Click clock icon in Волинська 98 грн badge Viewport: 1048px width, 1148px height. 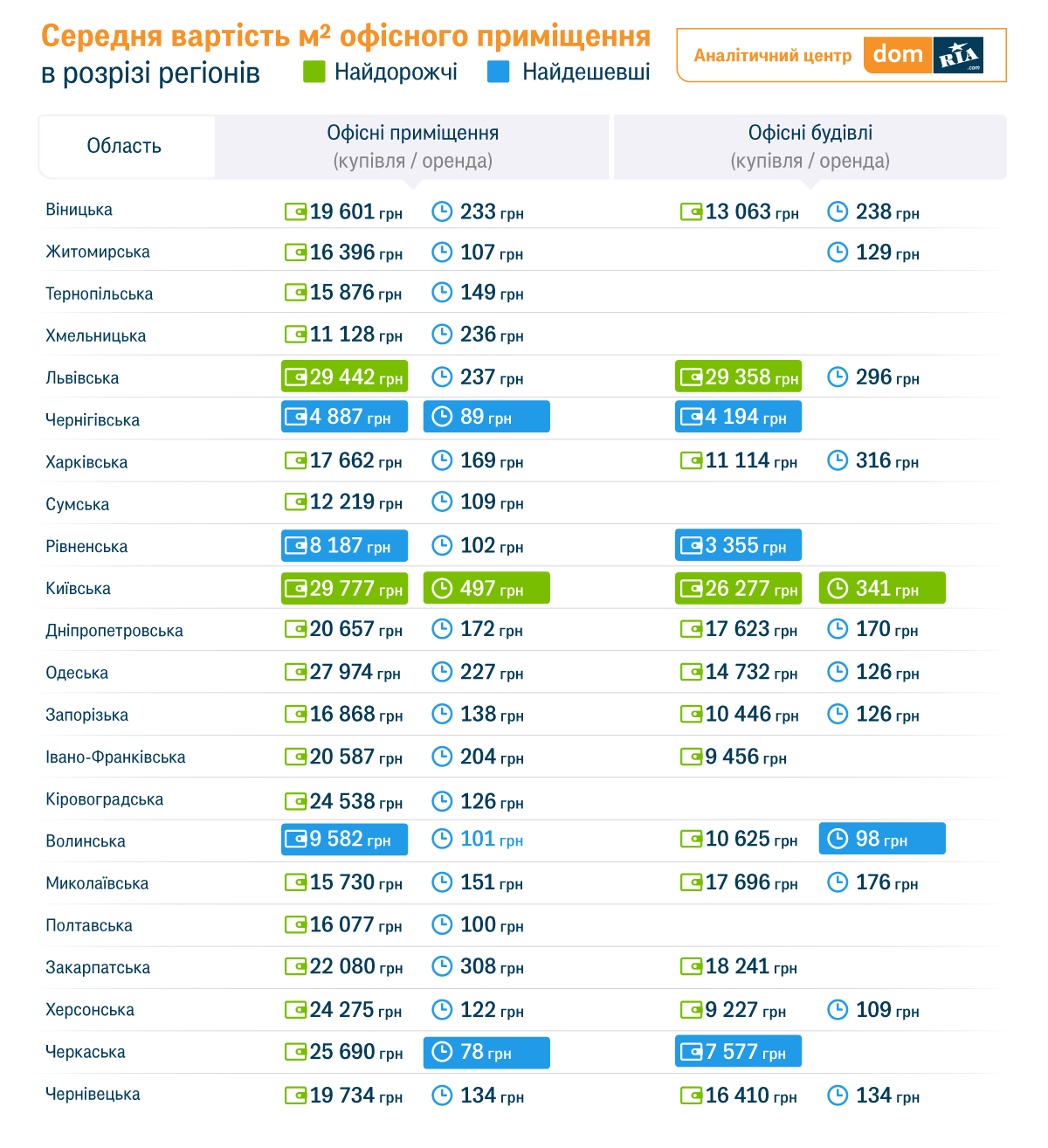[838, 839]
